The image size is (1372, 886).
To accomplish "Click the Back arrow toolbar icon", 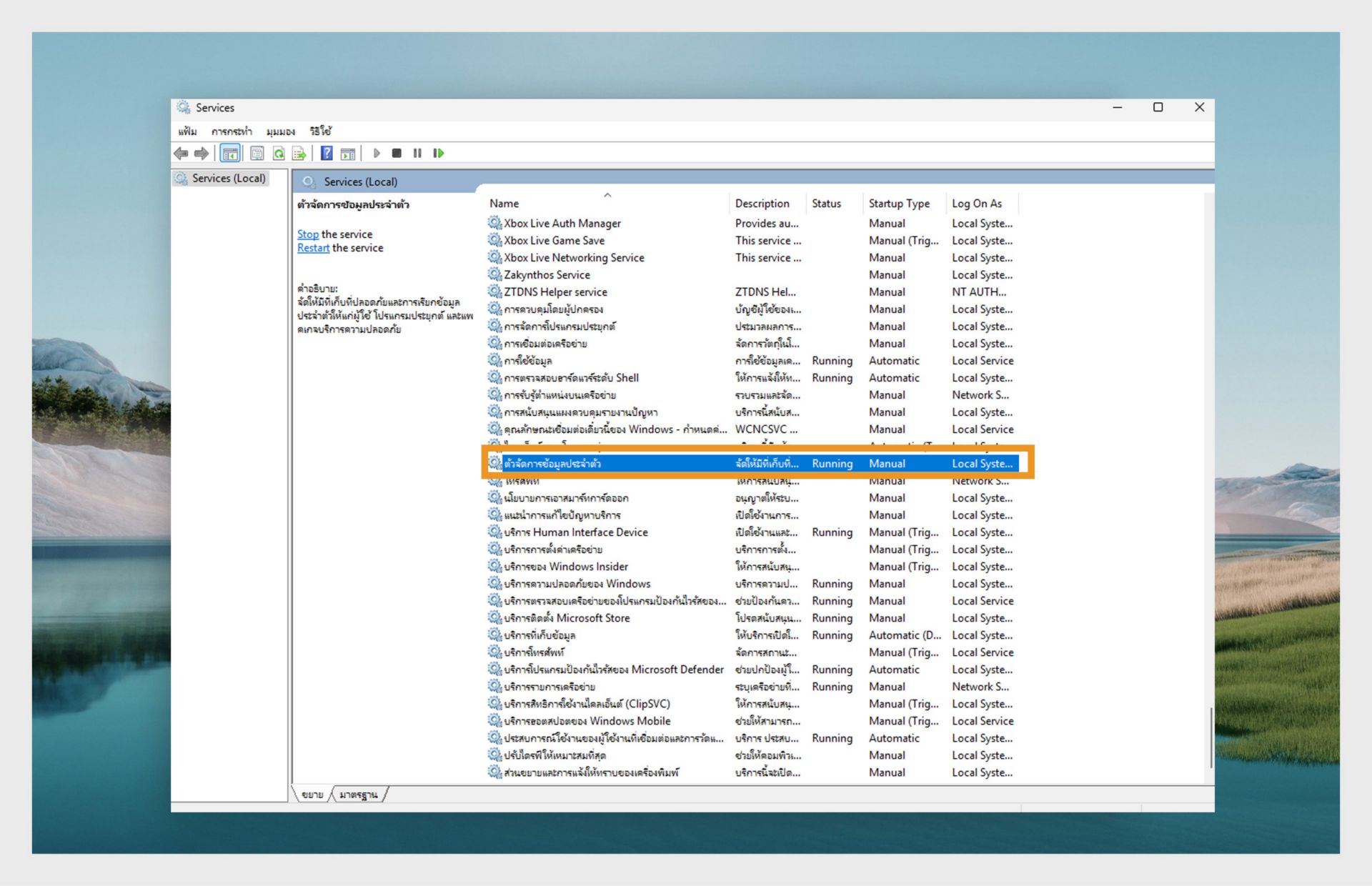I will click(181, 153).
